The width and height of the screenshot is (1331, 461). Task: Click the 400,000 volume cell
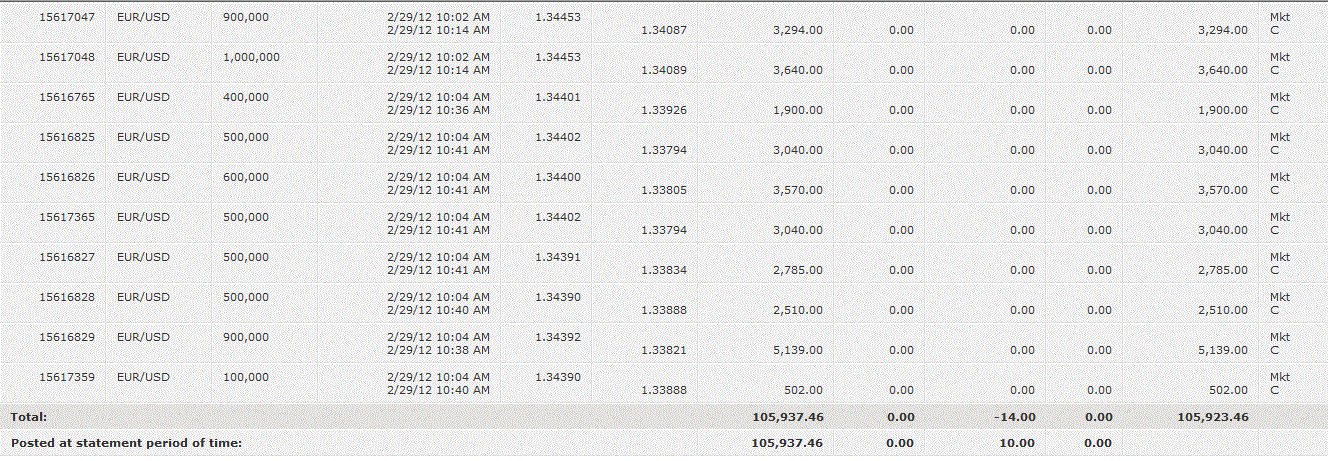(x=246, y=98)
